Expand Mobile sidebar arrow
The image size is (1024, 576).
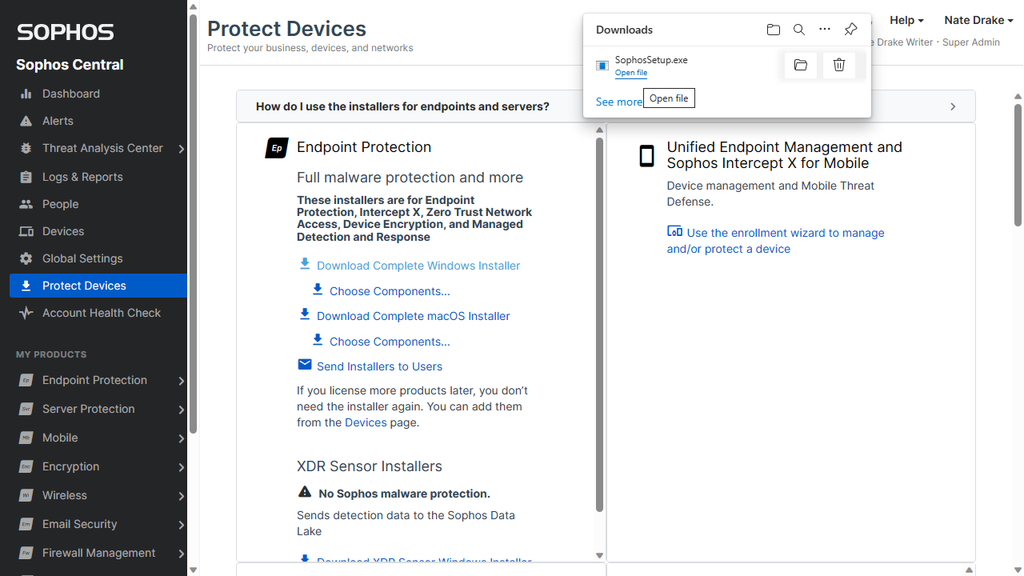click(181, 438)
